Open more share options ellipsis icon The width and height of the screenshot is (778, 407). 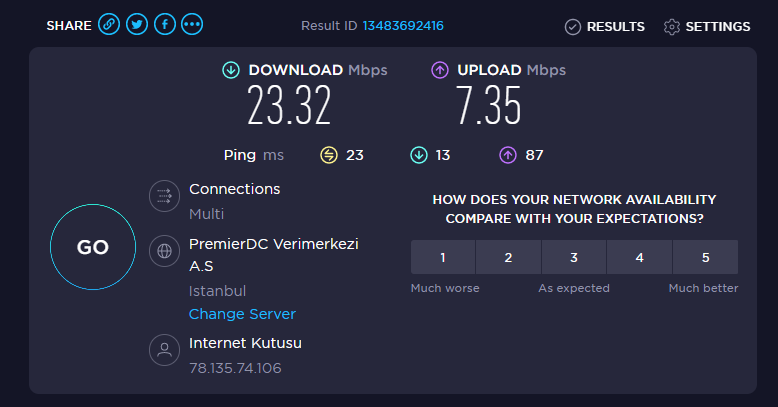pos(192,24)
